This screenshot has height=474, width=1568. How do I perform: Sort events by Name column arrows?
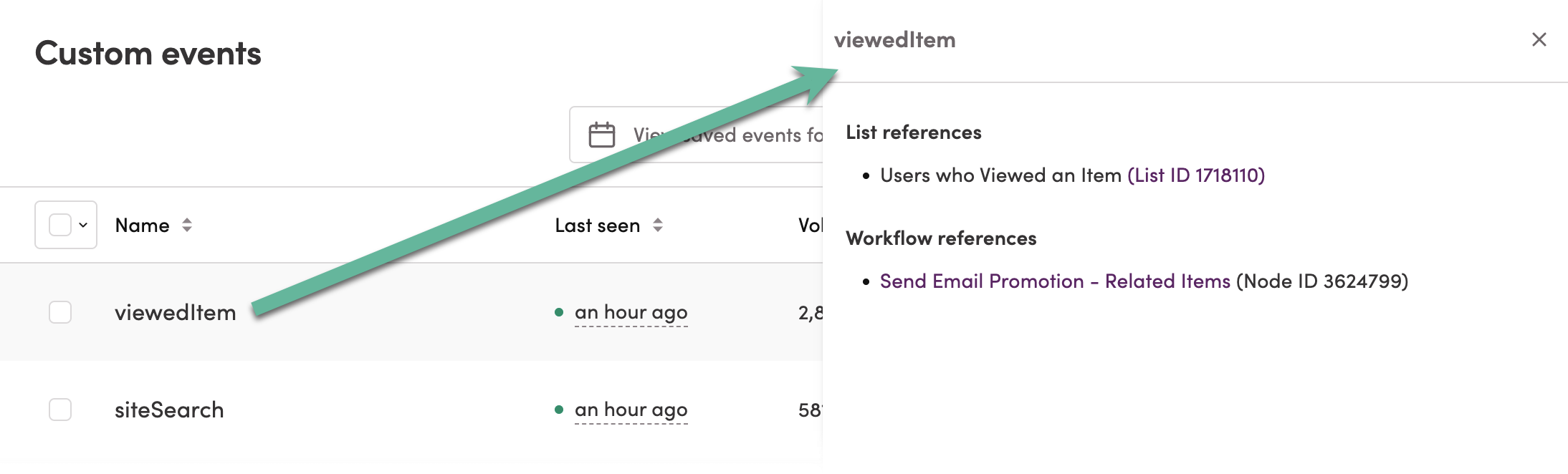click(187, 225)
